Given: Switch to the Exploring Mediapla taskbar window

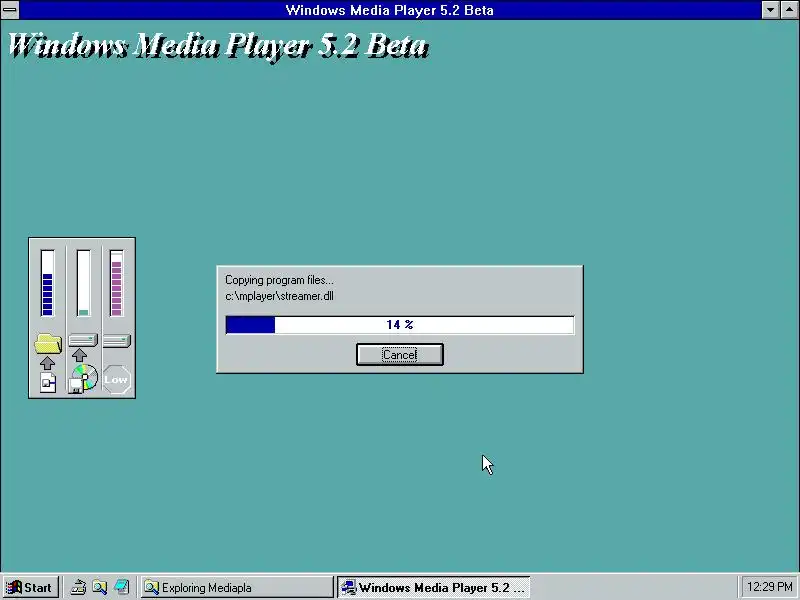Looking at the screenshot, I should 237,587.
